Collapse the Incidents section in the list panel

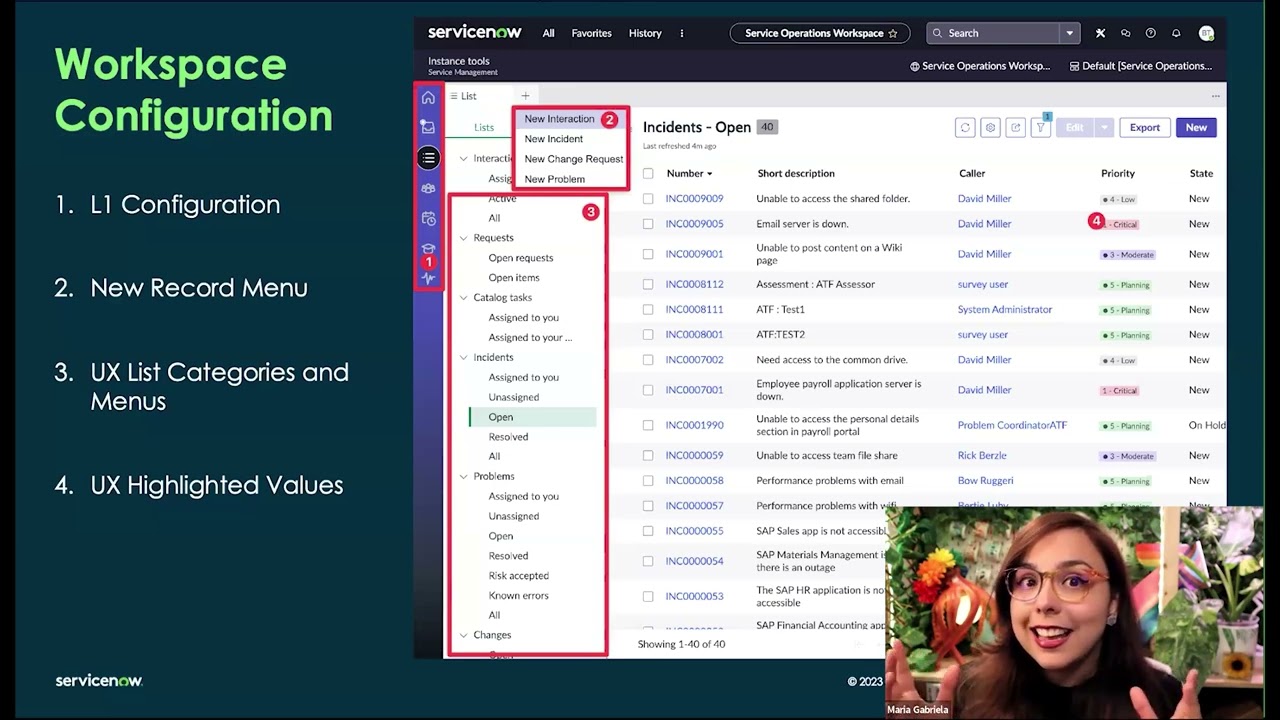463,357
